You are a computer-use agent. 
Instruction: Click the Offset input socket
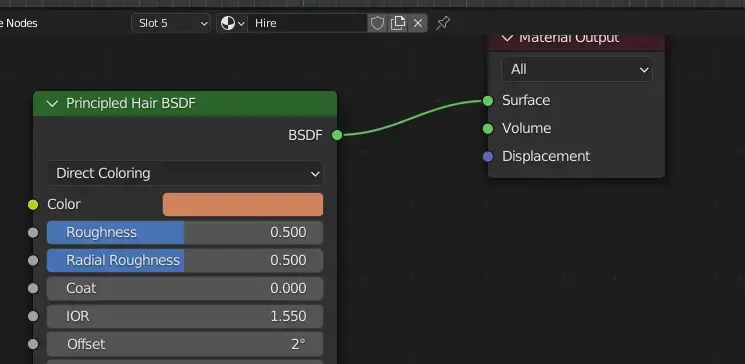pyautogui.click(x=33, y=344)
